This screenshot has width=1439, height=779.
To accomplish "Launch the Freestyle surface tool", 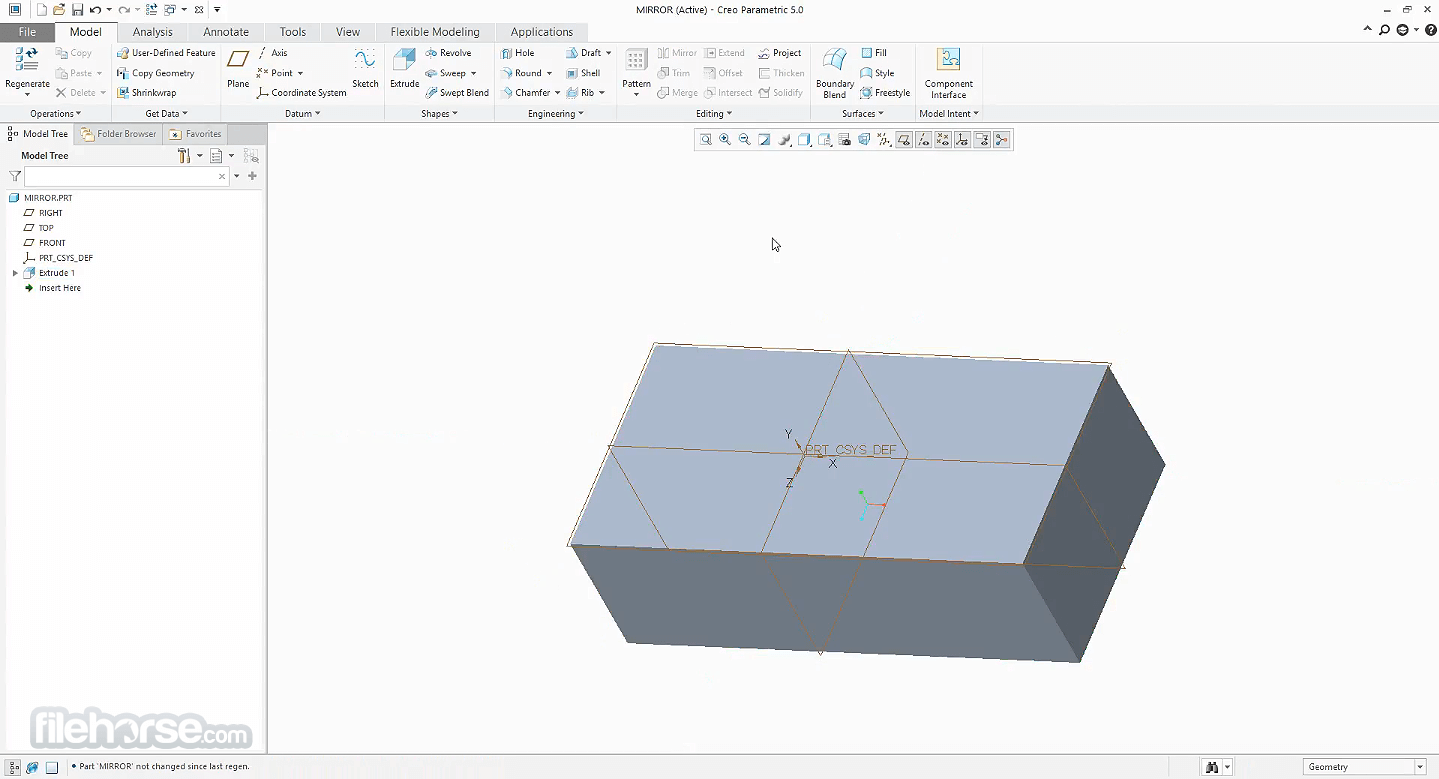I will click(x=885, y=93).
